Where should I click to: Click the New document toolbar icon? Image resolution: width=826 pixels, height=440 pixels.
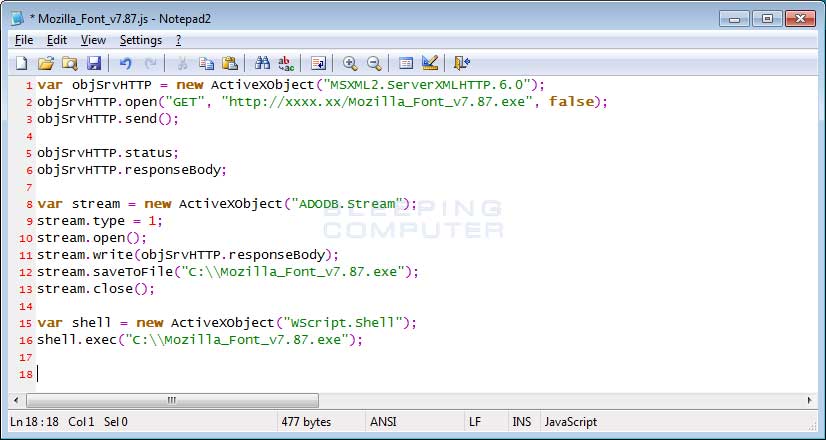point(22,63)
